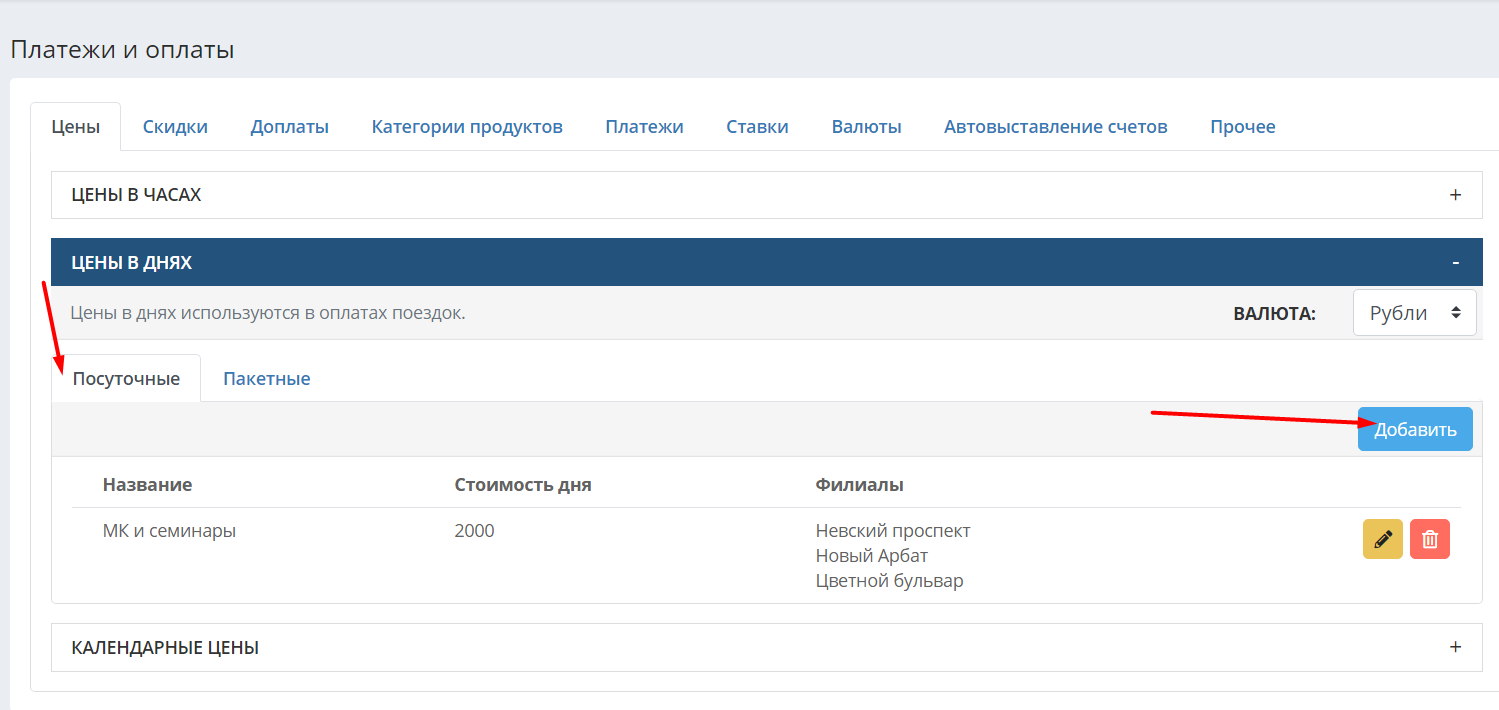Click the 2000 day cost value
This screenshot has width=1499, height=710.
pyautogui.click(x=474, y=531)
